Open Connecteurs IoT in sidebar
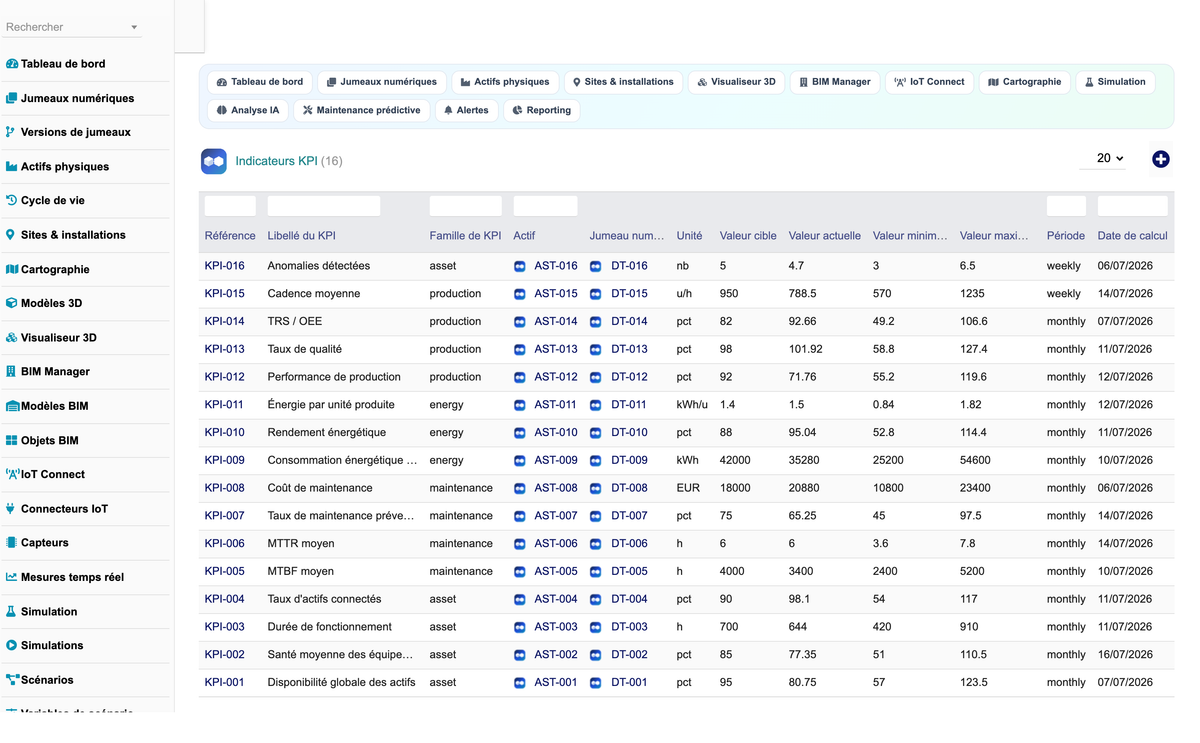1200x743 pixels. point(57,508)
